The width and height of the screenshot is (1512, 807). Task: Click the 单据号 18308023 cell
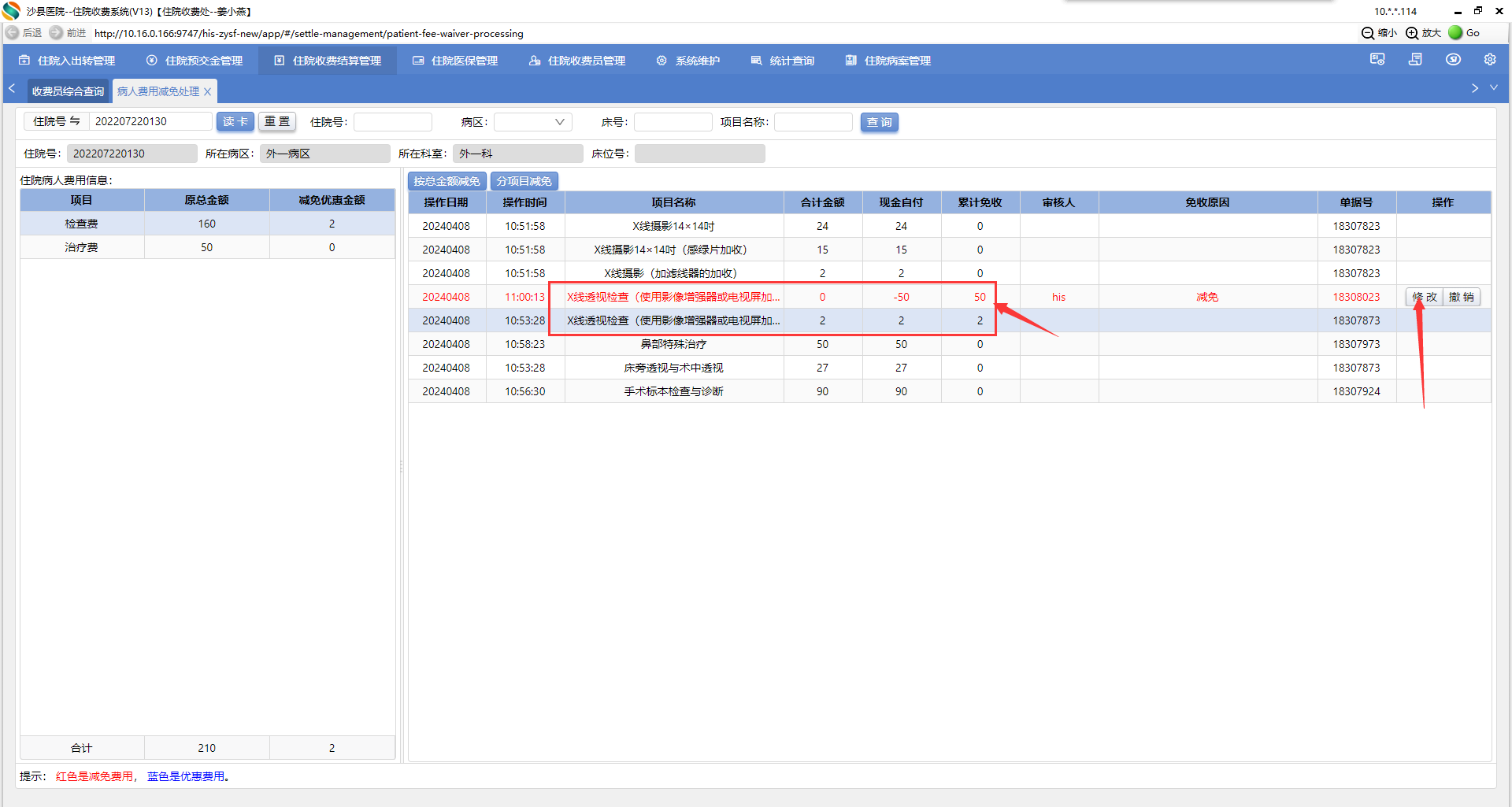(x=1356, y=297)
